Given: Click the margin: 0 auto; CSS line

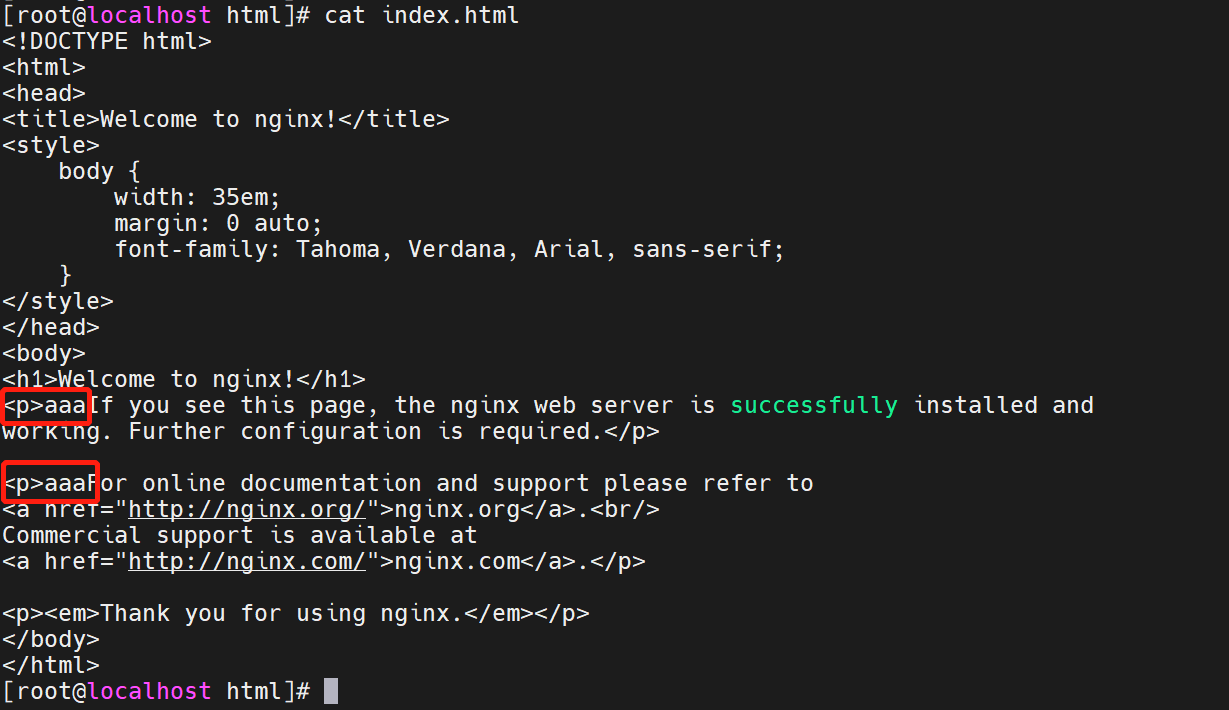Looking at the screenshot, I should click(x=219, y=224).
